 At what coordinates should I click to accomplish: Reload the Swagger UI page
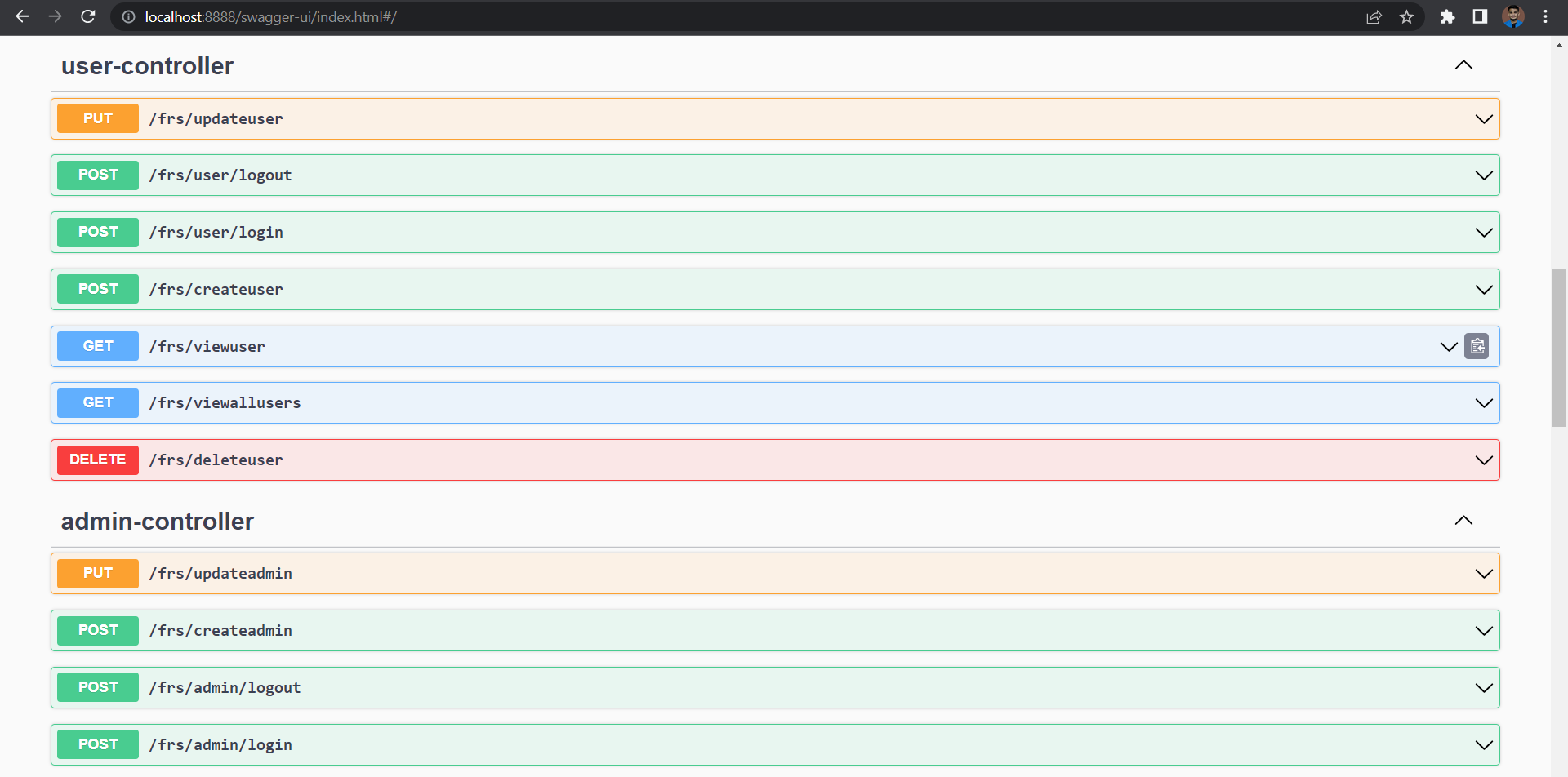pos(88,16)
